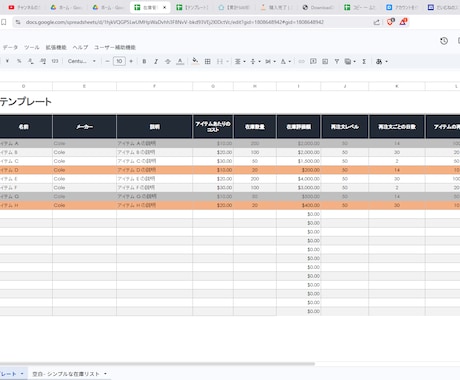Click the insert link icon
460x380 pixels.
(x=301, y=61)
